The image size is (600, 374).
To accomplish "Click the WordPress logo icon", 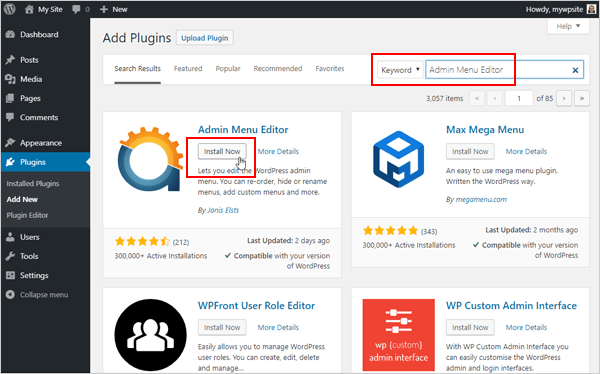I will 10,9.
